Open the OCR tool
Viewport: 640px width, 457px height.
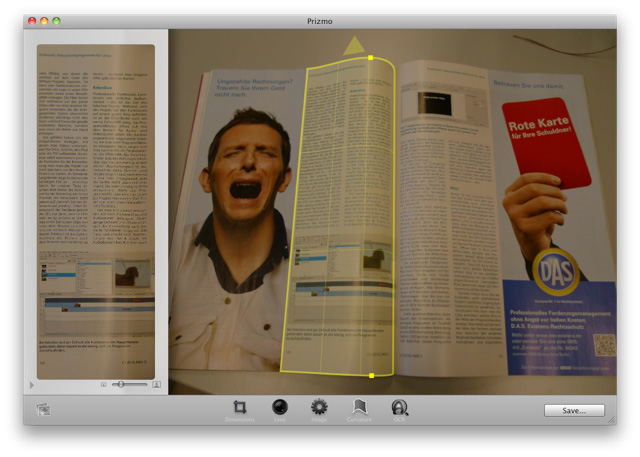pos(399,410)
